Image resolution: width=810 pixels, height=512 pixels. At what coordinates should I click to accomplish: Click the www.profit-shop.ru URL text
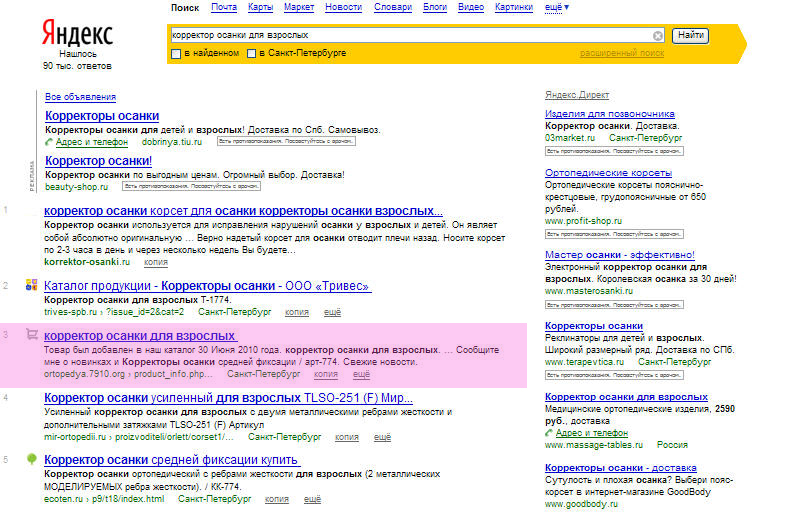point(583,221)
